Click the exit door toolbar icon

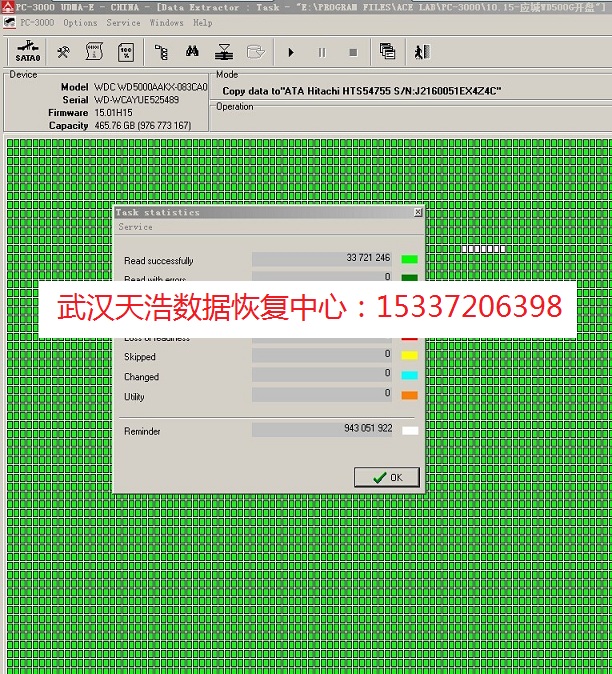(x=422, y=51)
